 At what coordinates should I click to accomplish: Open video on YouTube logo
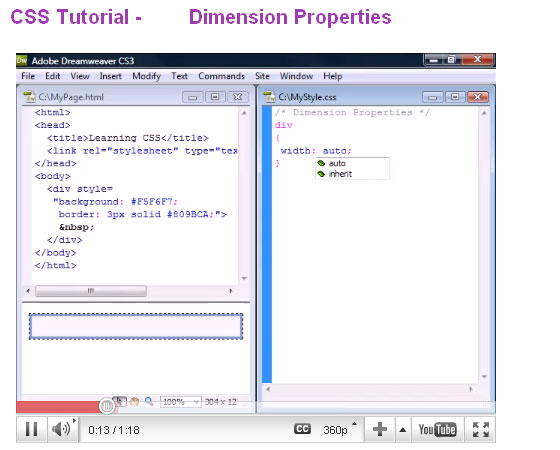click(x=438, y=429)
